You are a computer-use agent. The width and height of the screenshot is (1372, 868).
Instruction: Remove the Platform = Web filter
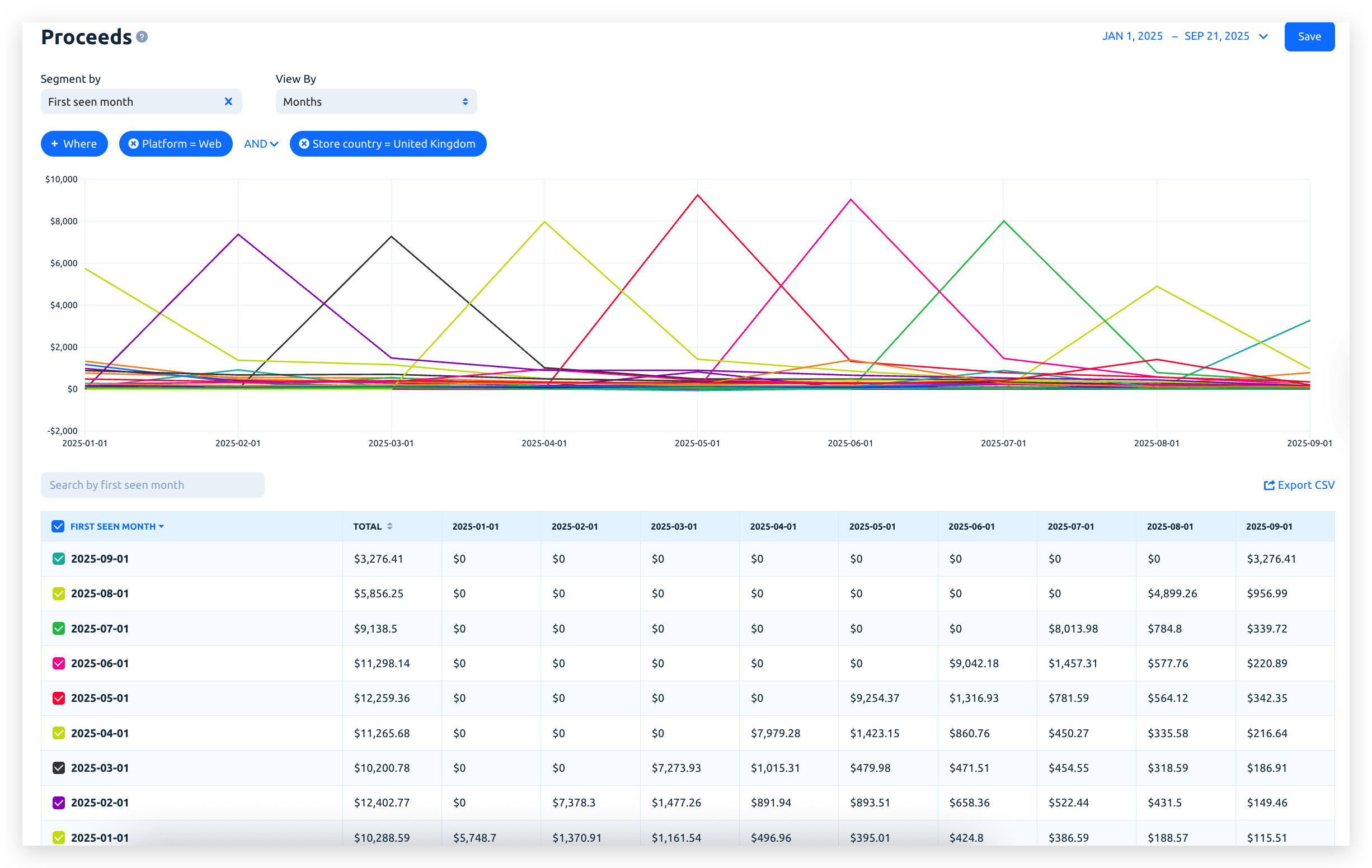[x=133, y=144]
